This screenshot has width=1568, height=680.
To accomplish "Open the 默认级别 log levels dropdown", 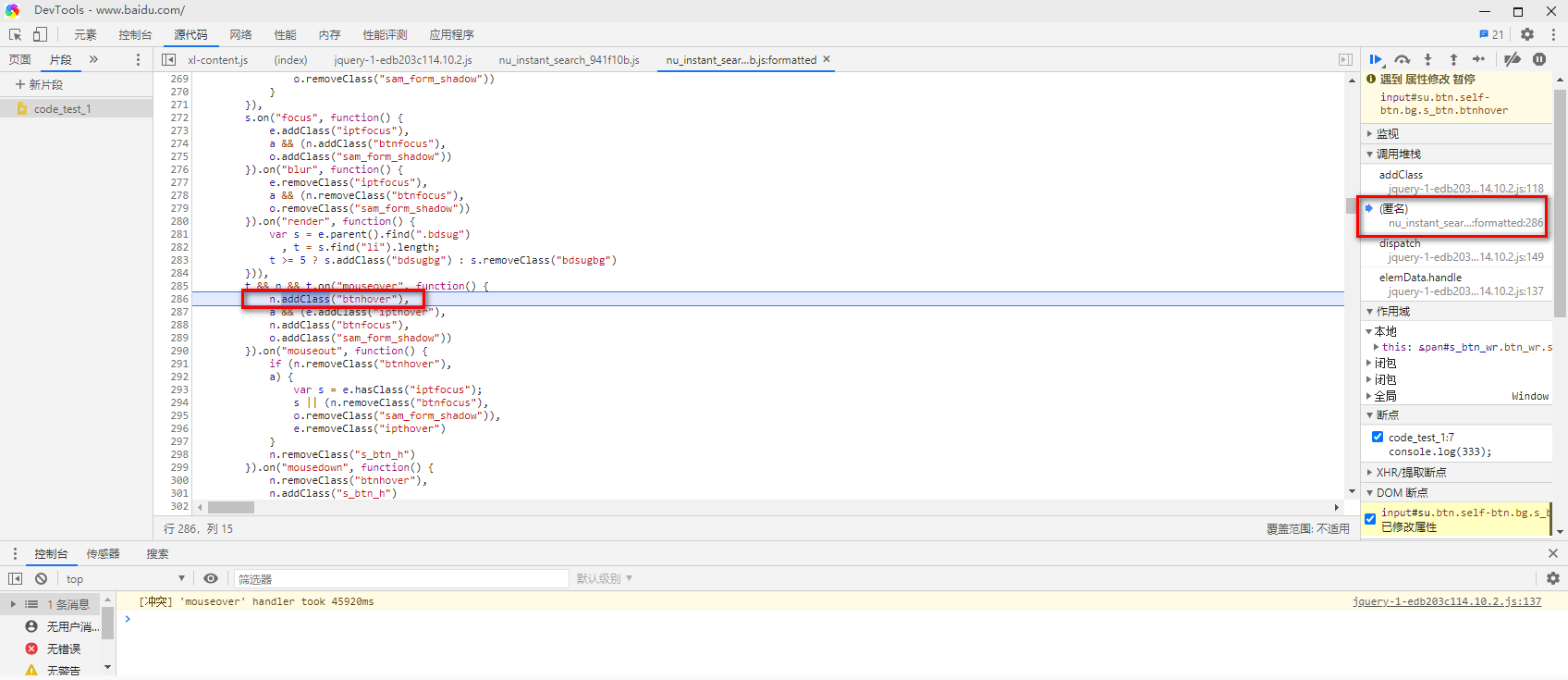I will click(x=605, y=578).
